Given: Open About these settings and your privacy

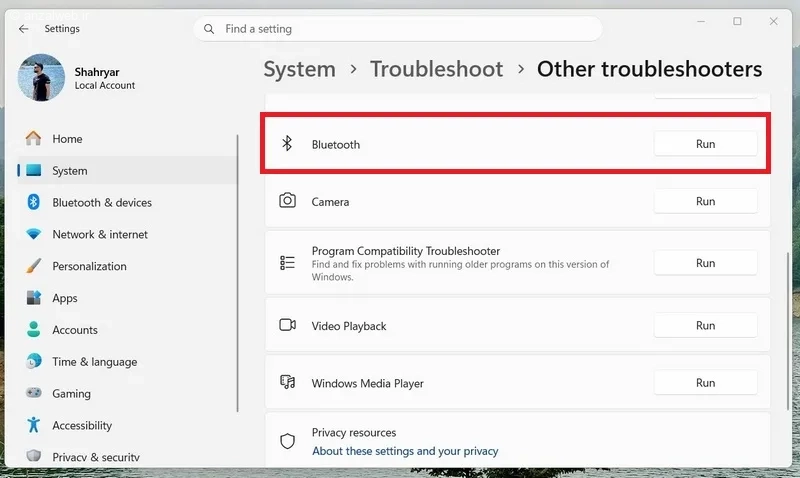Looking at the screenshot, I should tap(405, 451).
